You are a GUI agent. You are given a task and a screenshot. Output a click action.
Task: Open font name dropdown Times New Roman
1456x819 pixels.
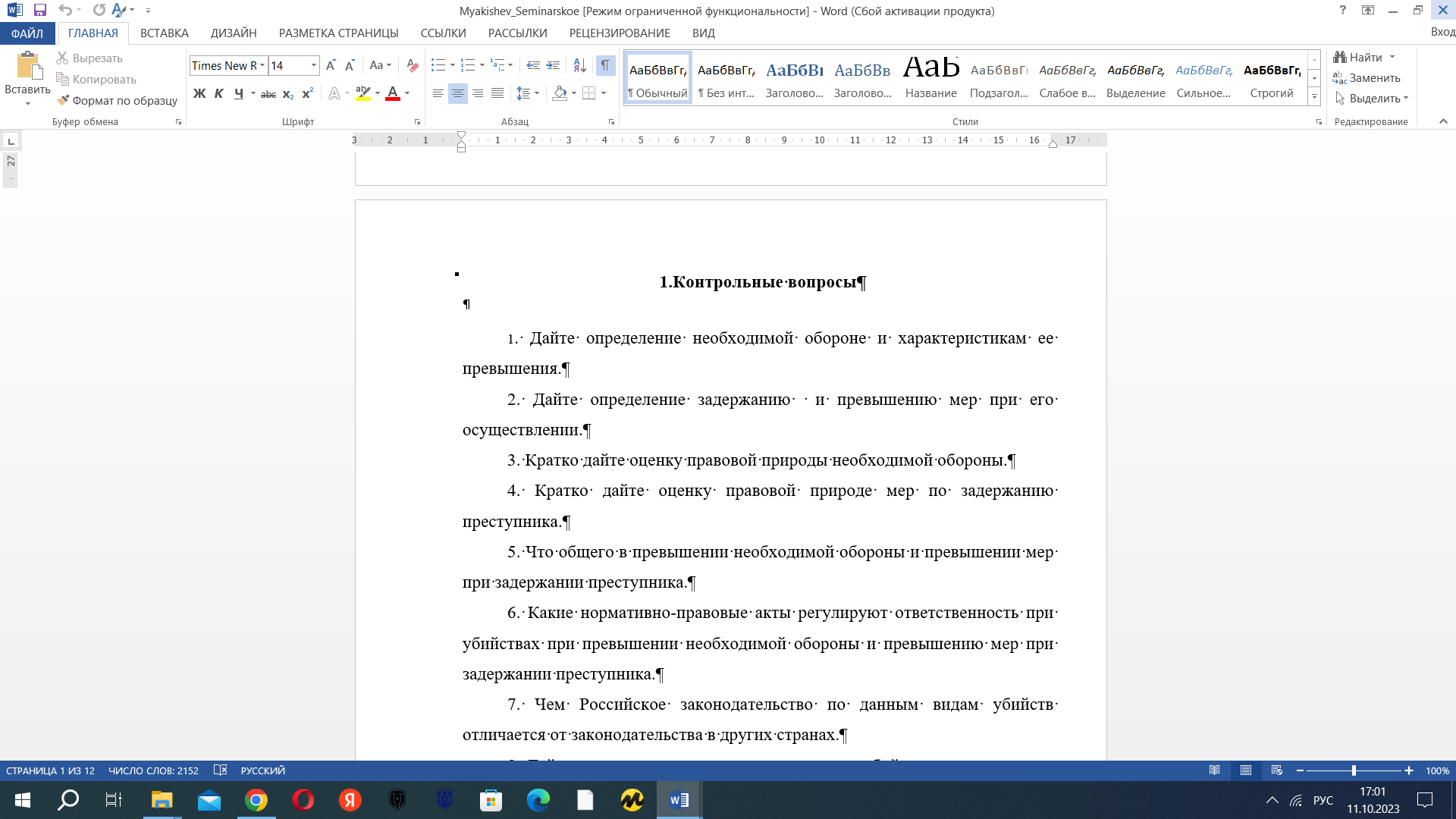(x=262, y=66)
